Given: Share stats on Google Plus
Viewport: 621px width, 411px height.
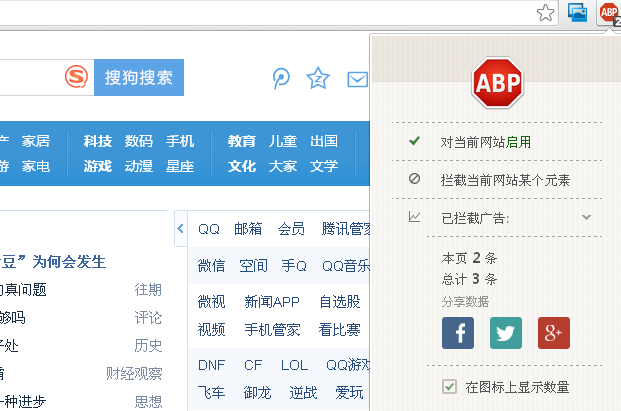Looking at the screenshot, I should (x=554, y=333).
